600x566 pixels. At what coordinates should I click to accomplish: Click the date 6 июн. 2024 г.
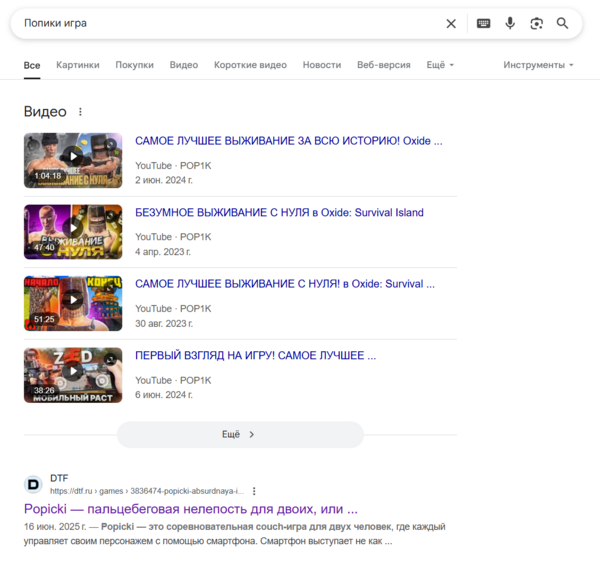164,395
